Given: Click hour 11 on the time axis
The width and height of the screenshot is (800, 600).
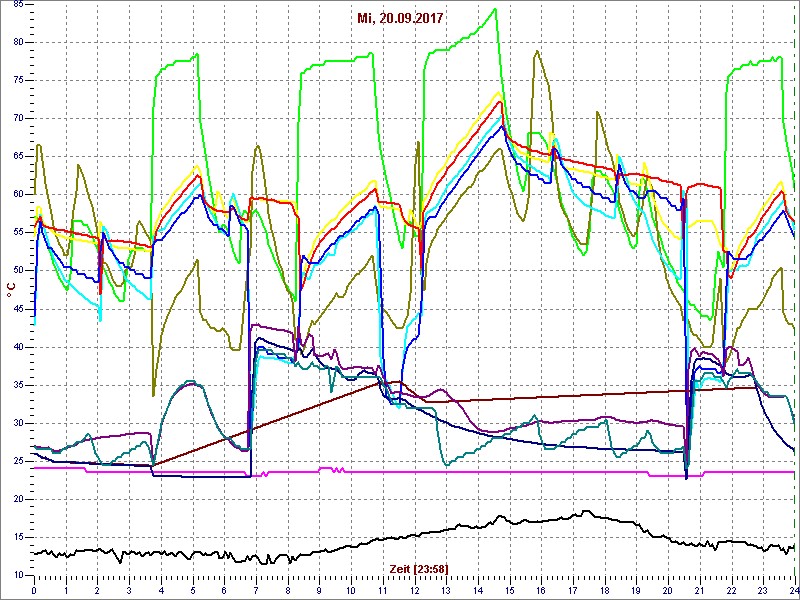Looking at the screenshot, I should (x=383, y=590).
